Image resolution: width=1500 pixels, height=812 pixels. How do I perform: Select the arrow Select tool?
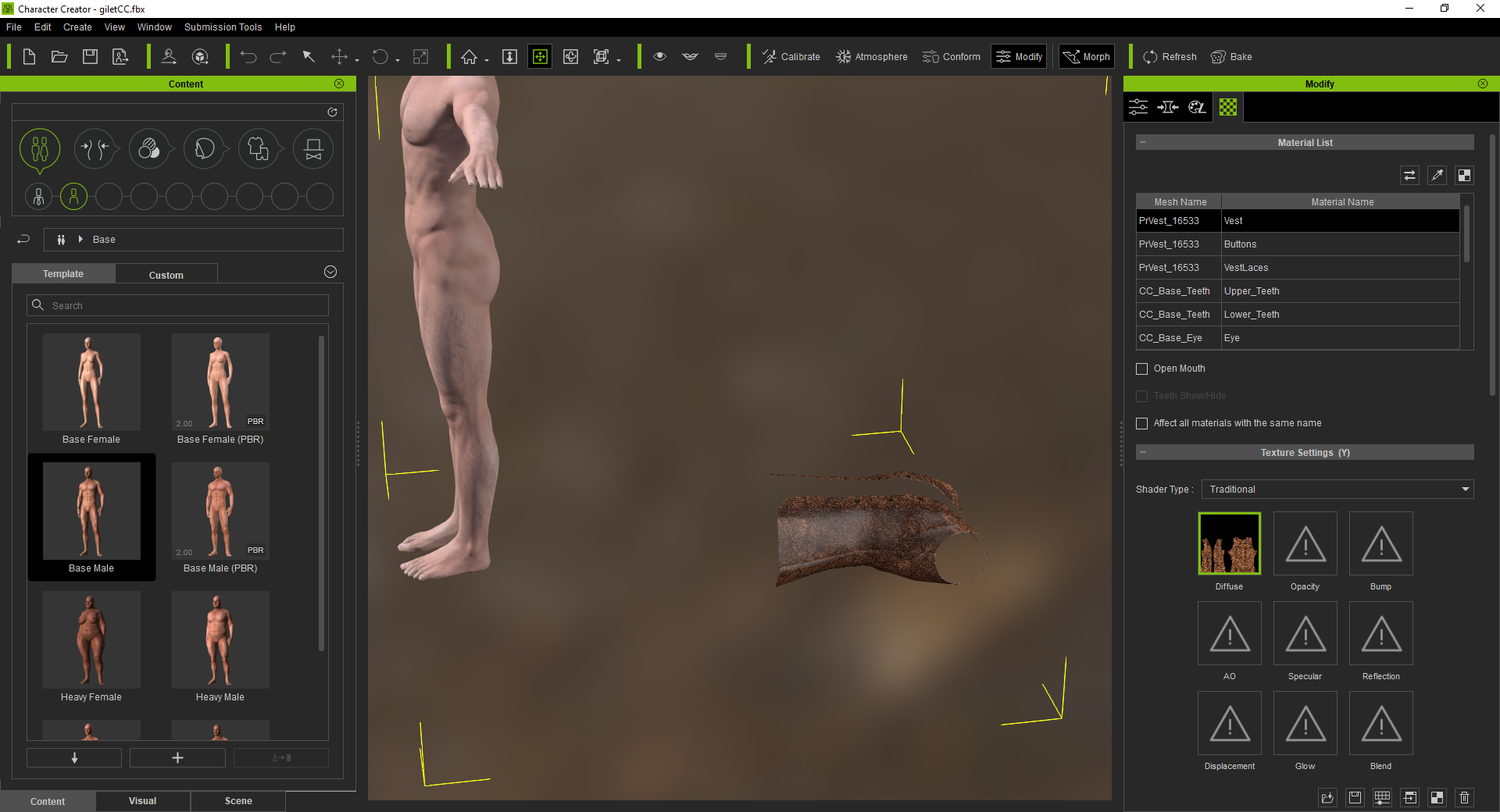309,57
